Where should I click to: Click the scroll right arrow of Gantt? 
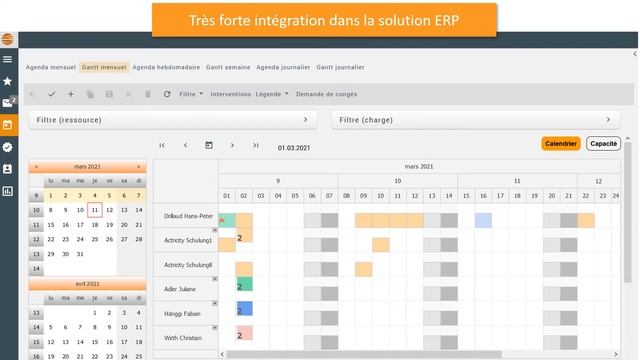(616, 354)
